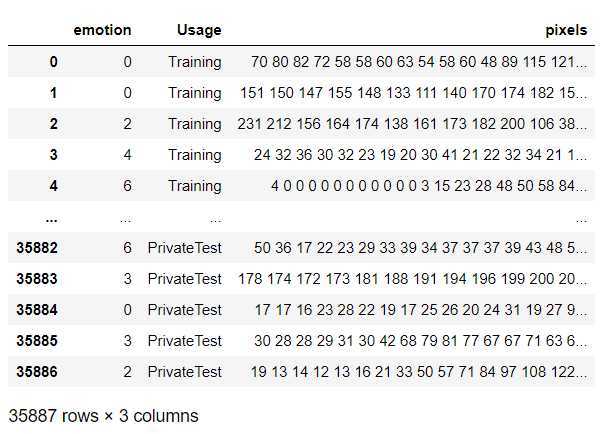Select the emotion value in row 3
The height and width of the screenshot is (434, 613).
(126, 155)
